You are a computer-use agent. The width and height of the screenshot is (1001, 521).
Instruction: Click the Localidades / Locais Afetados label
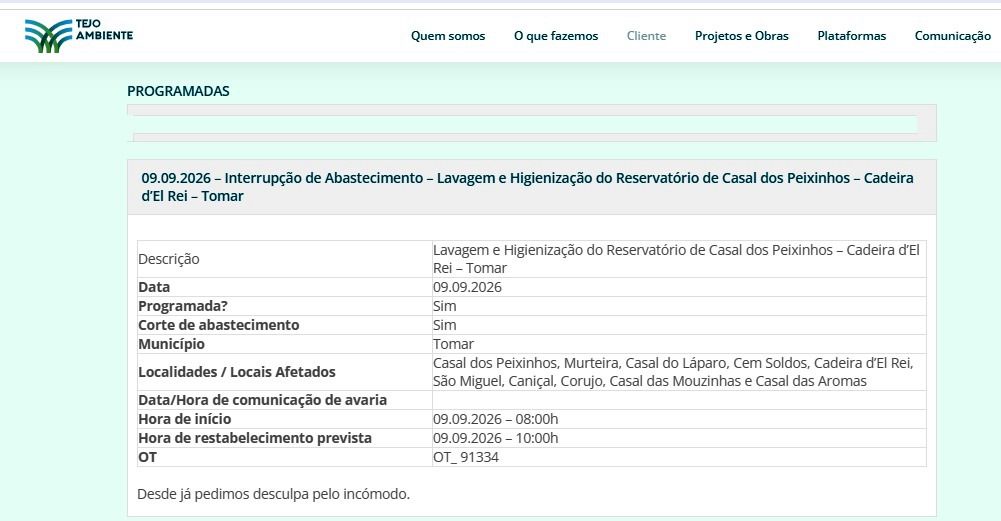237,372
